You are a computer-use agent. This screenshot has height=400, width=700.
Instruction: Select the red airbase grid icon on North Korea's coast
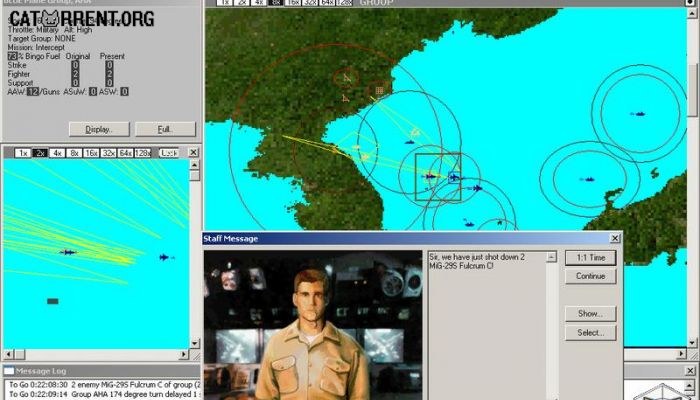379,91
